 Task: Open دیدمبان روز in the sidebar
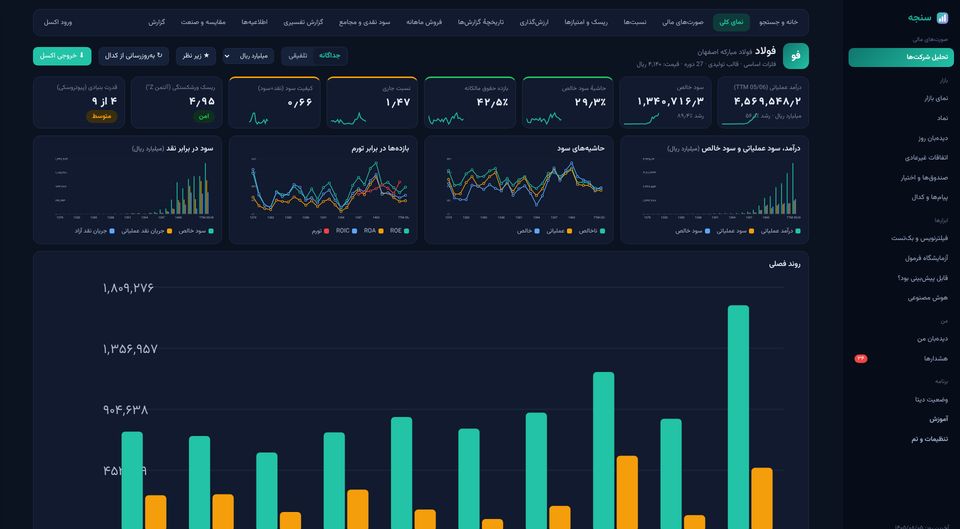point(901,138)
